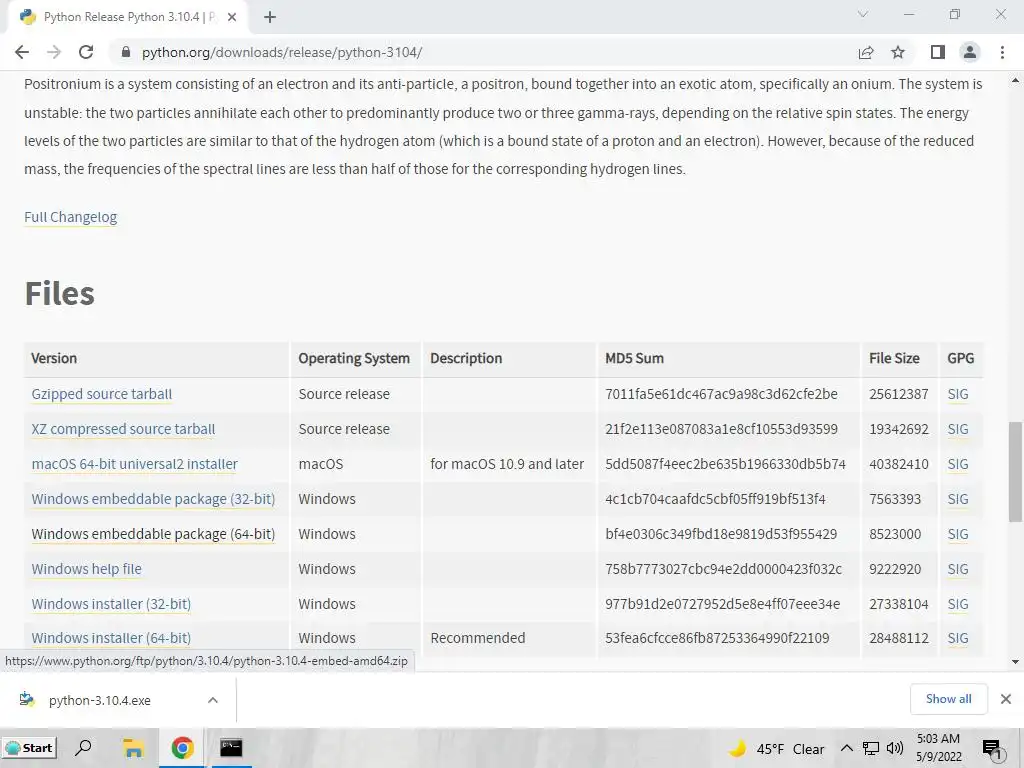Open the tab search chevron
Screen dimensions: 1024x768
coord(863,14)
